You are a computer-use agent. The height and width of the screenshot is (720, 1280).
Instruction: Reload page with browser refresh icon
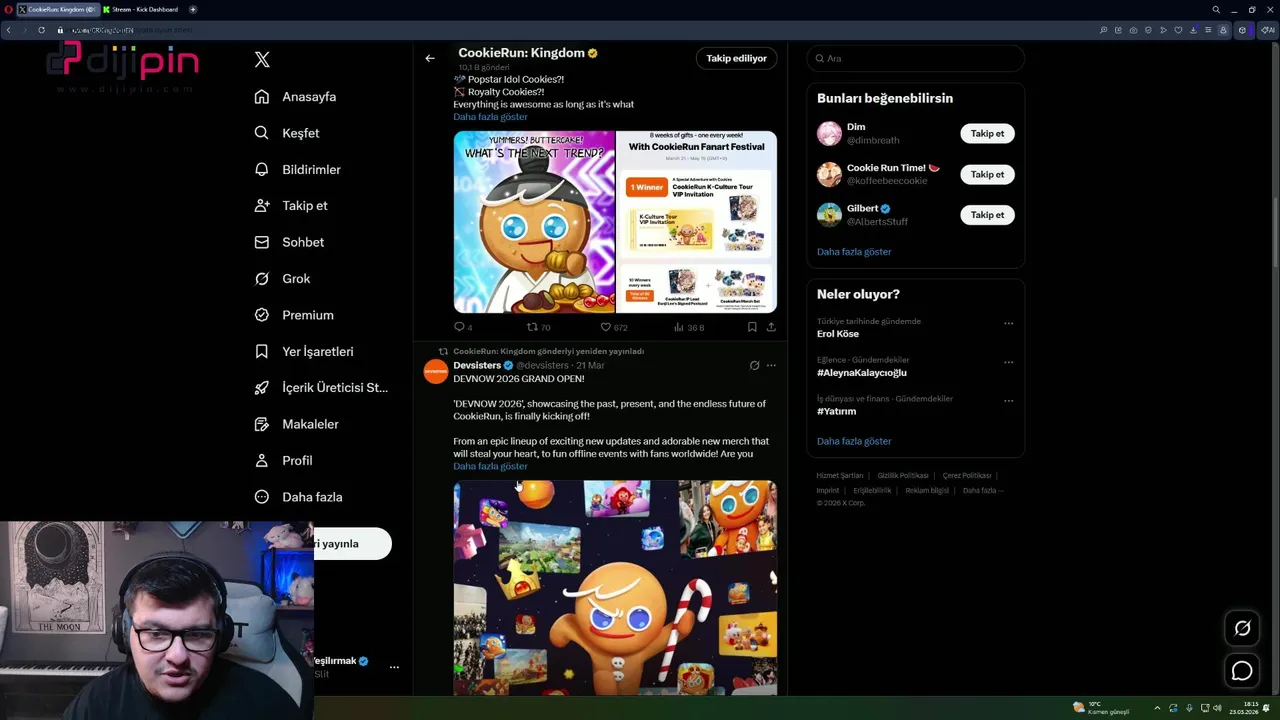pyautogui.click(x=41, y=30)
